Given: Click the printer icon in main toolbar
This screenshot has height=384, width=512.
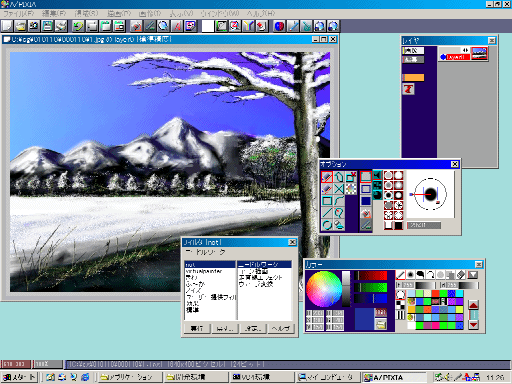Looking at the screenshot, I should pyautogui.click(x=61, y=26).
